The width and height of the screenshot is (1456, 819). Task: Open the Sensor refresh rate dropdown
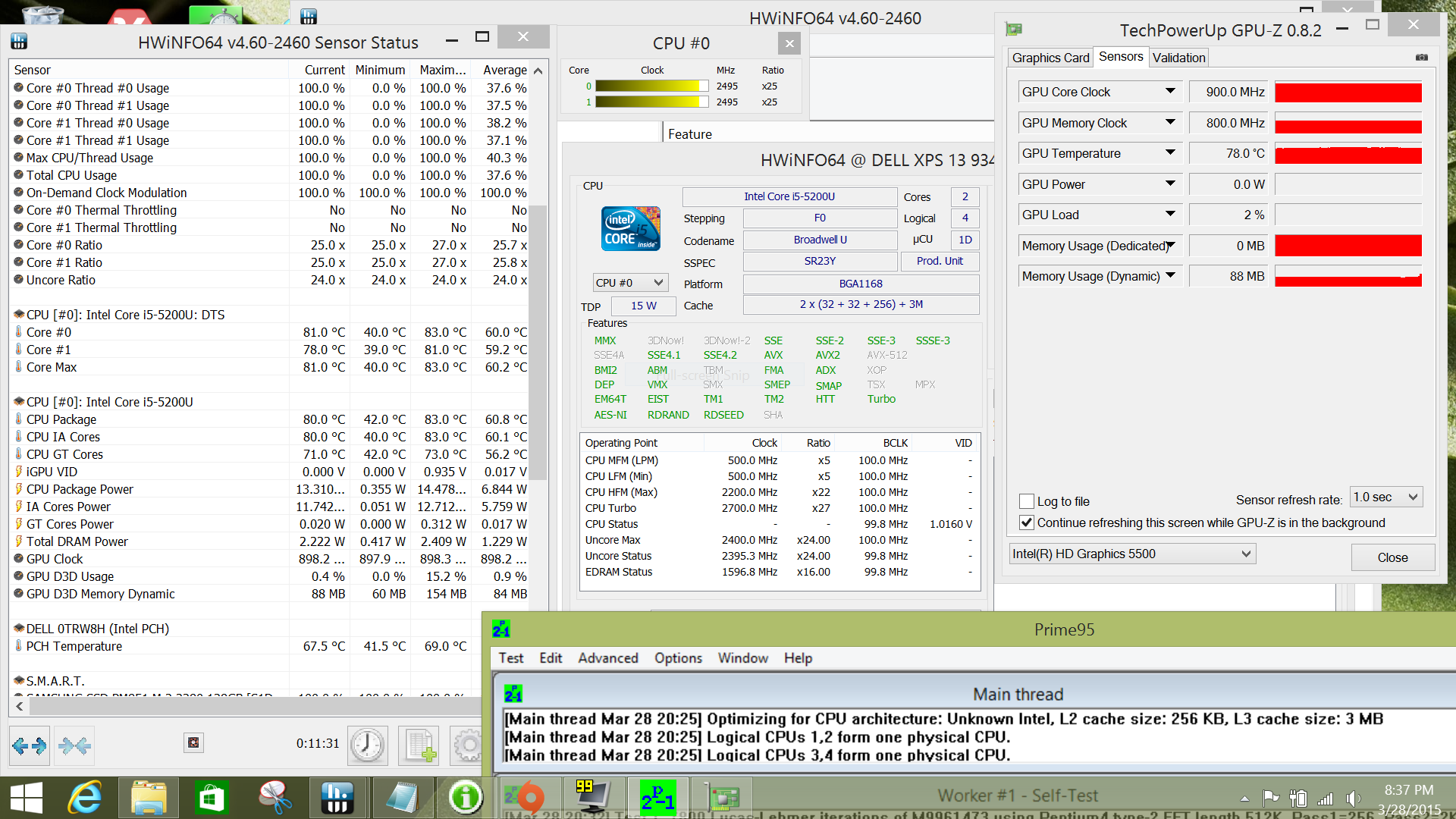coord(1386,497)
